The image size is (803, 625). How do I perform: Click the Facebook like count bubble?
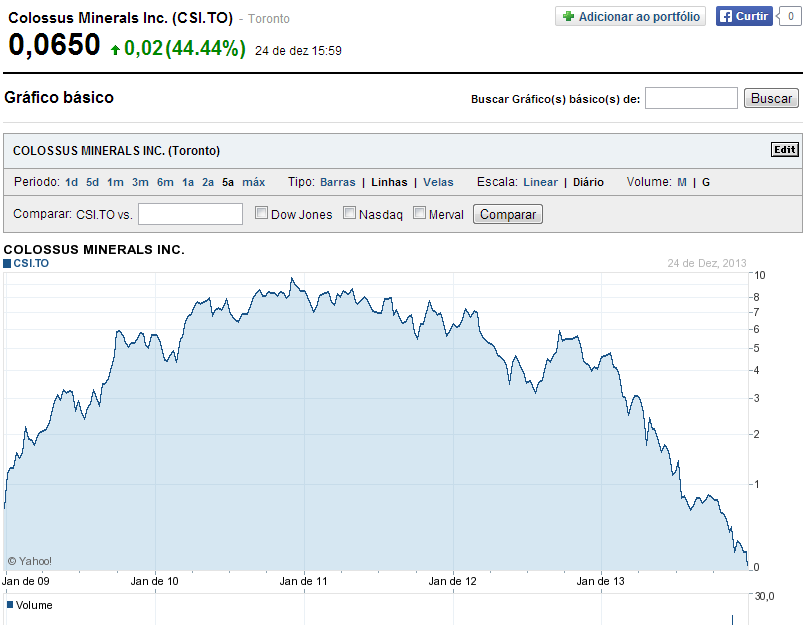click(x=789, y=16)
